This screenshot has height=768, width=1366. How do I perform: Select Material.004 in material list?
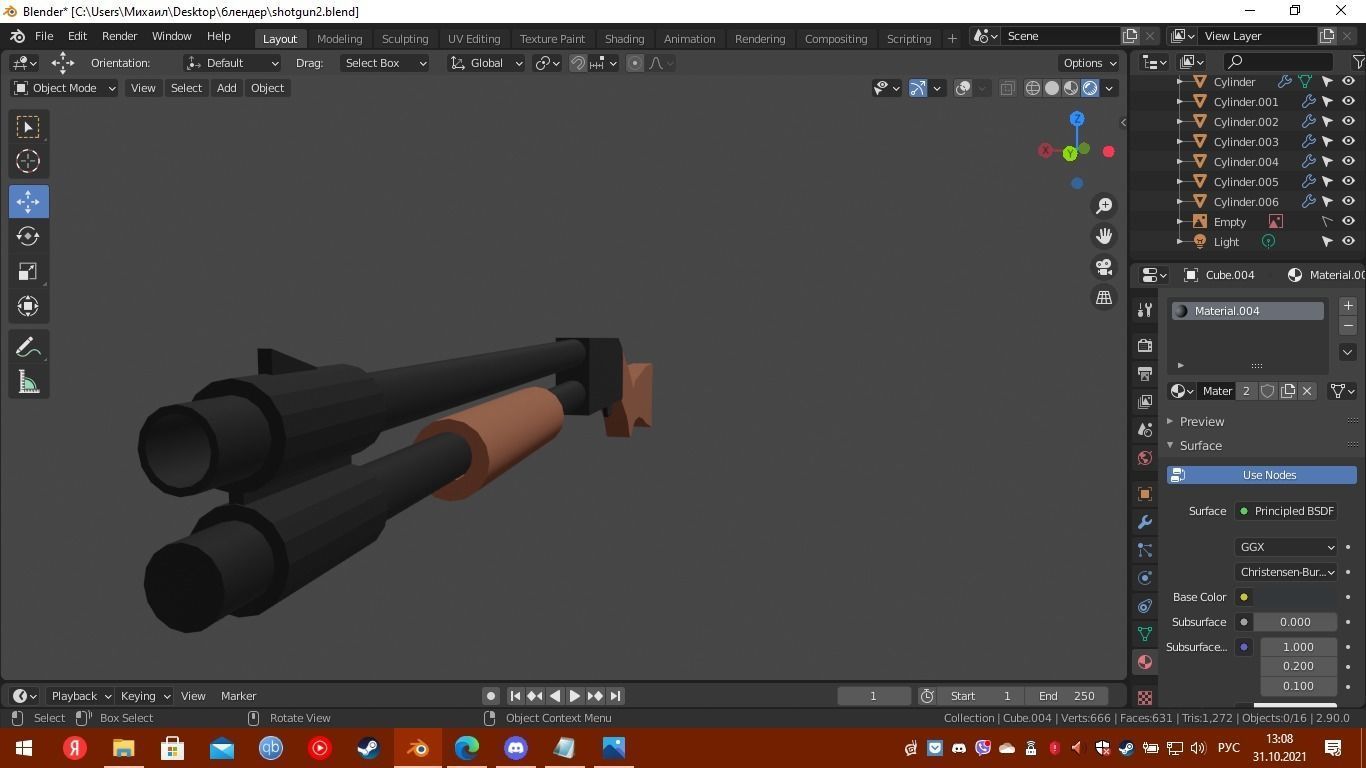point(1248,311)
